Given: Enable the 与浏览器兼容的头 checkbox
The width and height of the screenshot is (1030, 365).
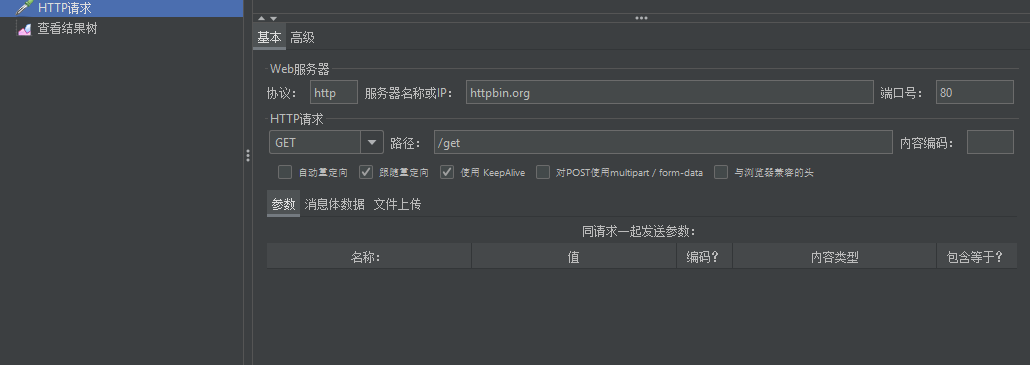Looking at the screenshot, I should pos(721,172).
